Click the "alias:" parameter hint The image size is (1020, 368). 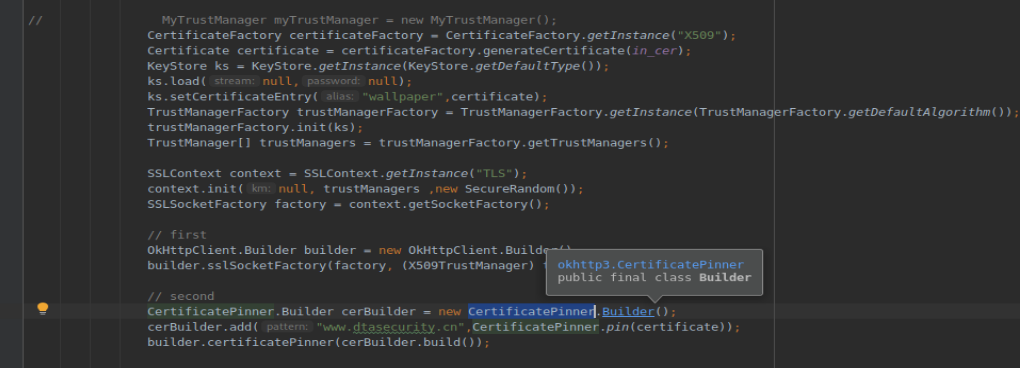pyautogui.click(x=341, y=97)
